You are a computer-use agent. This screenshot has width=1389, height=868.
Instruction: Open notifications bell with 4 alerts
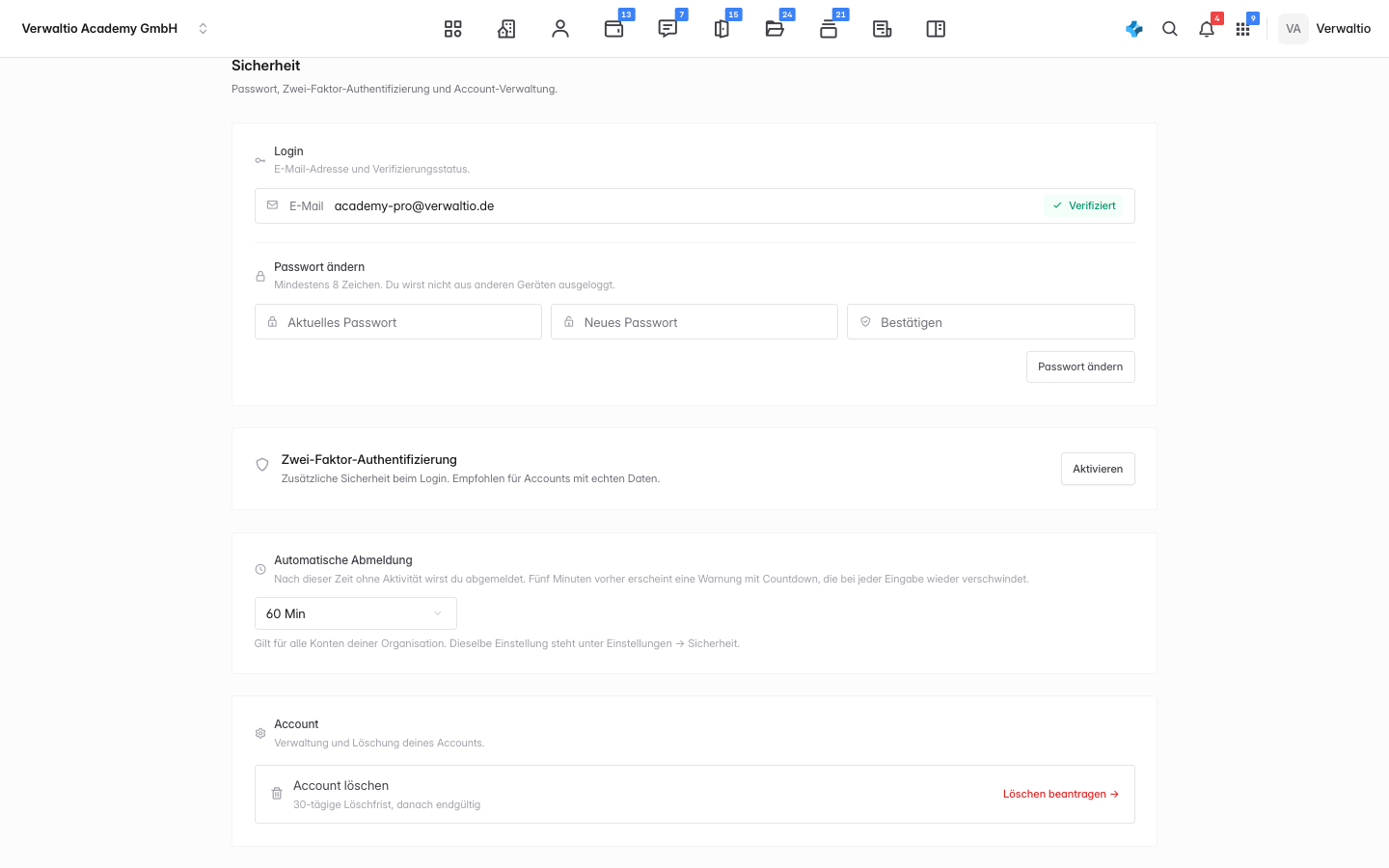click(x=1207, y=29)
